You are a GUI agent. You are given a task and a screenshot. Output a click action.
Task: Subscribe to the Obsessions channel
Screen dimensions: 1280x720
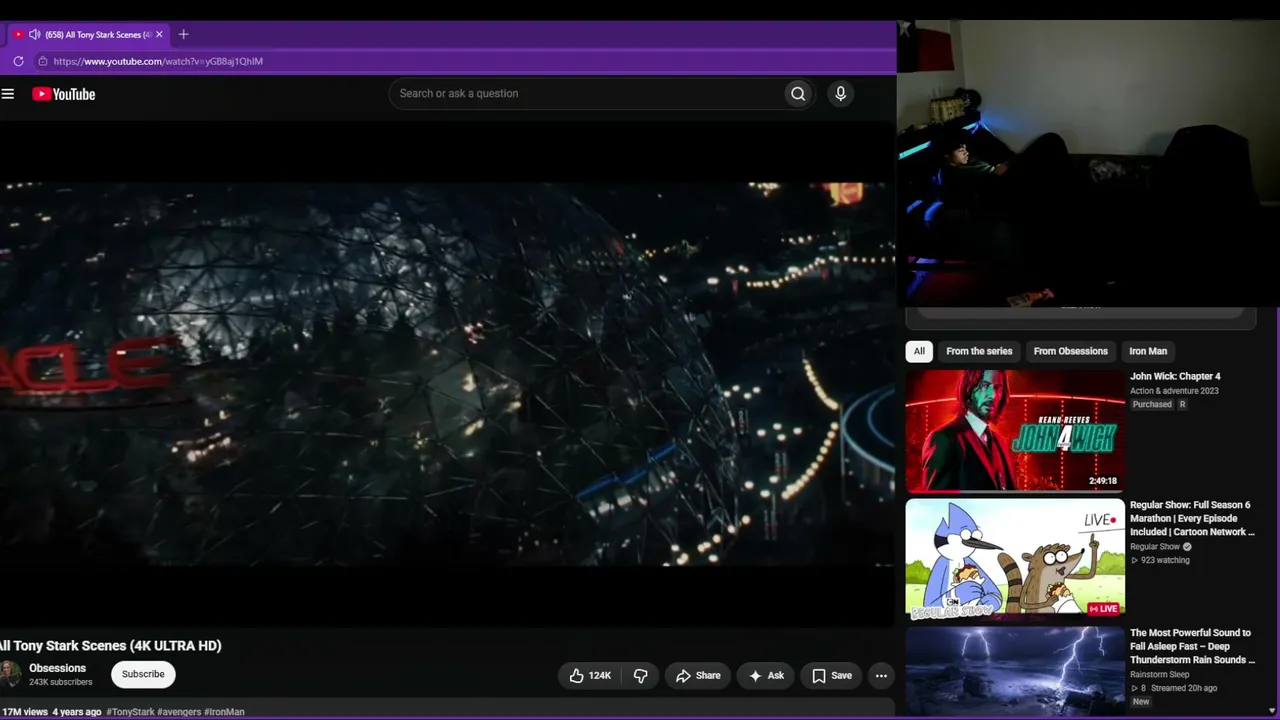[x=143, y=674]
